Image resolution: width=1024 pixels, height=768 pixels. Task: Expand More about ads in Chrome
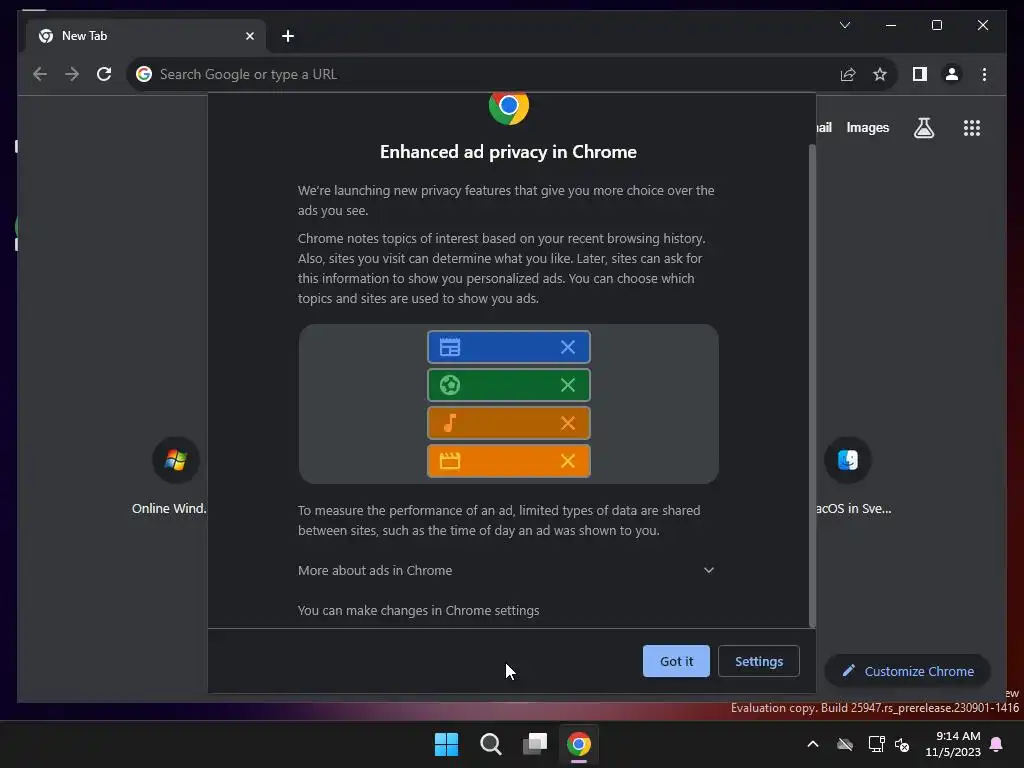tap(506, 570)
